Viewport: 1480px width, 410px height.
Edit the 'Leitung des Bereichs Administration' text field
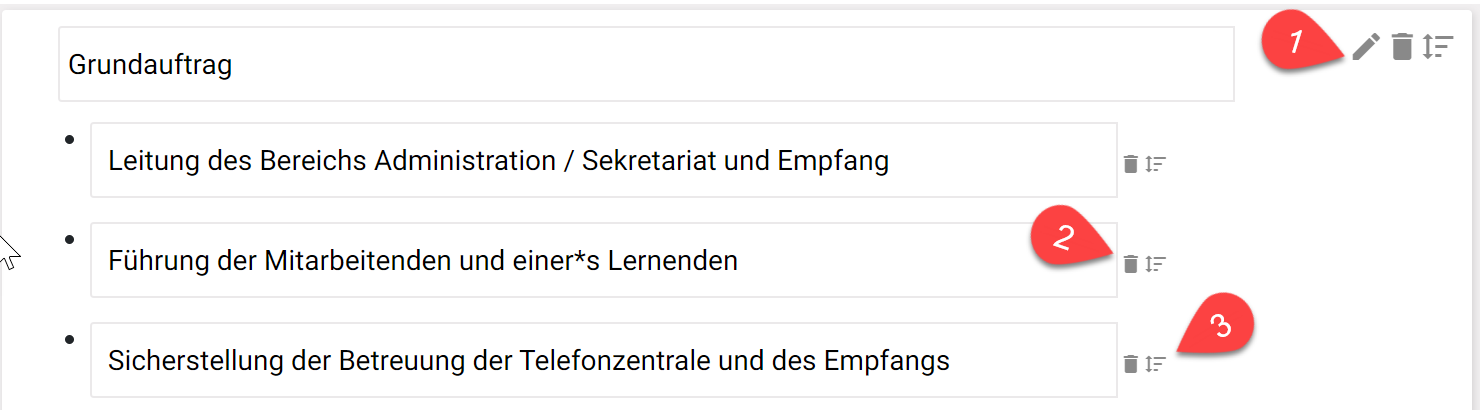pos(603,160)
